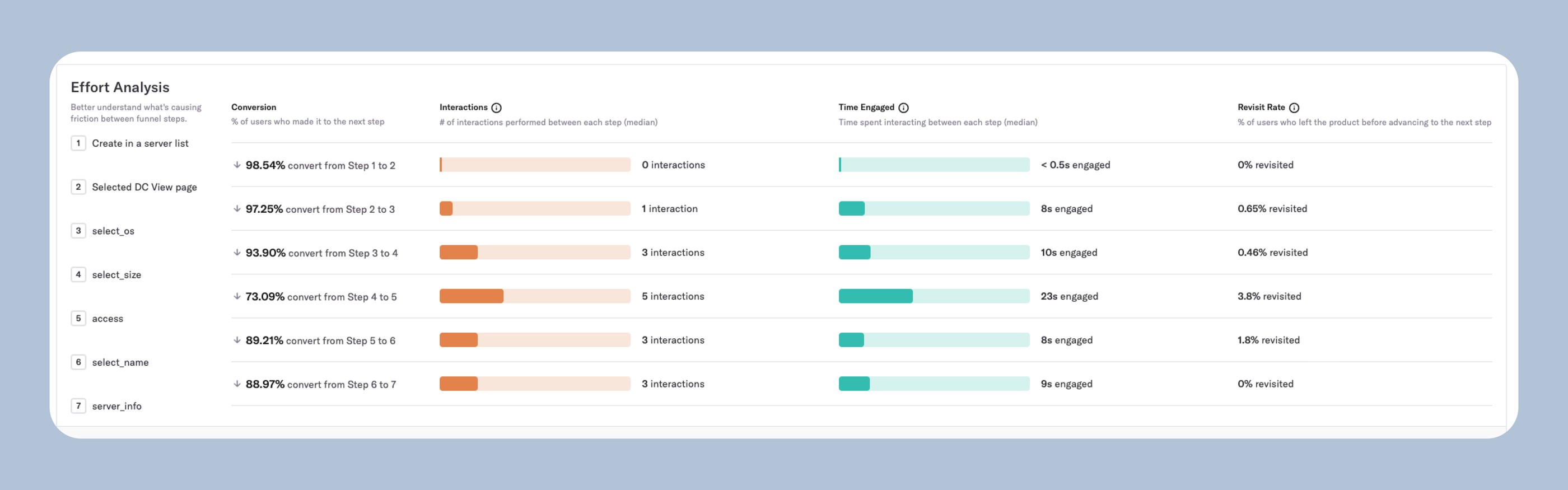Select step number badge 5
The image size is (1568, 490).
[78, 318]
